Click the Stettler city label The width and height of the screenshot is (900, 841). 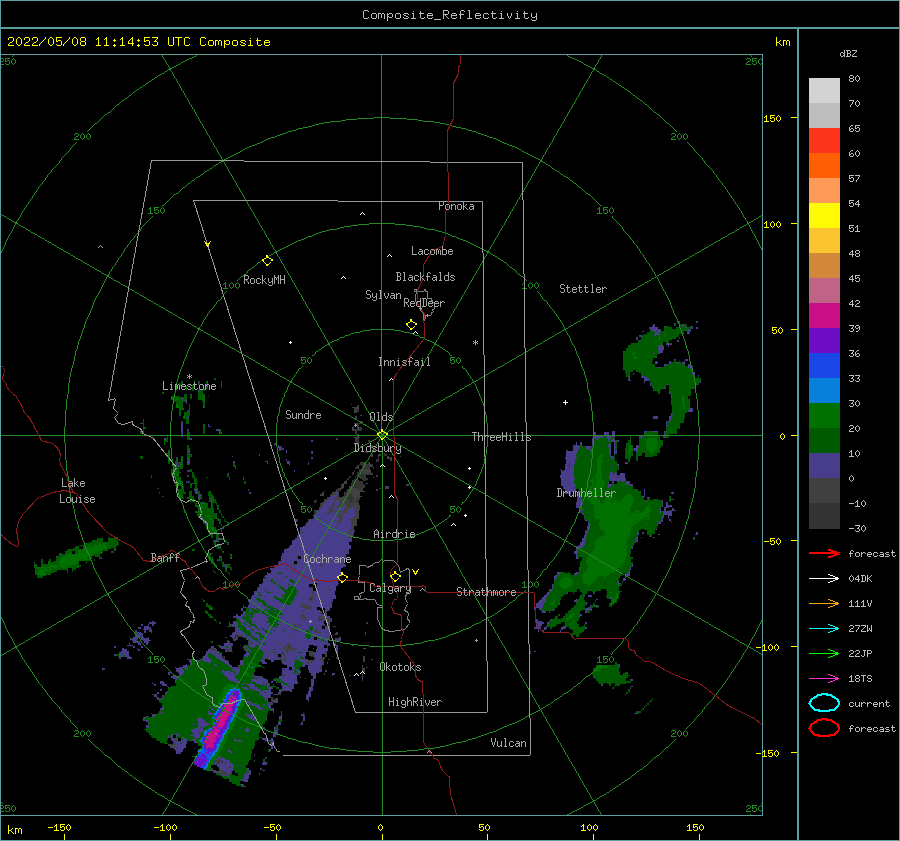[x=583, y=289]
